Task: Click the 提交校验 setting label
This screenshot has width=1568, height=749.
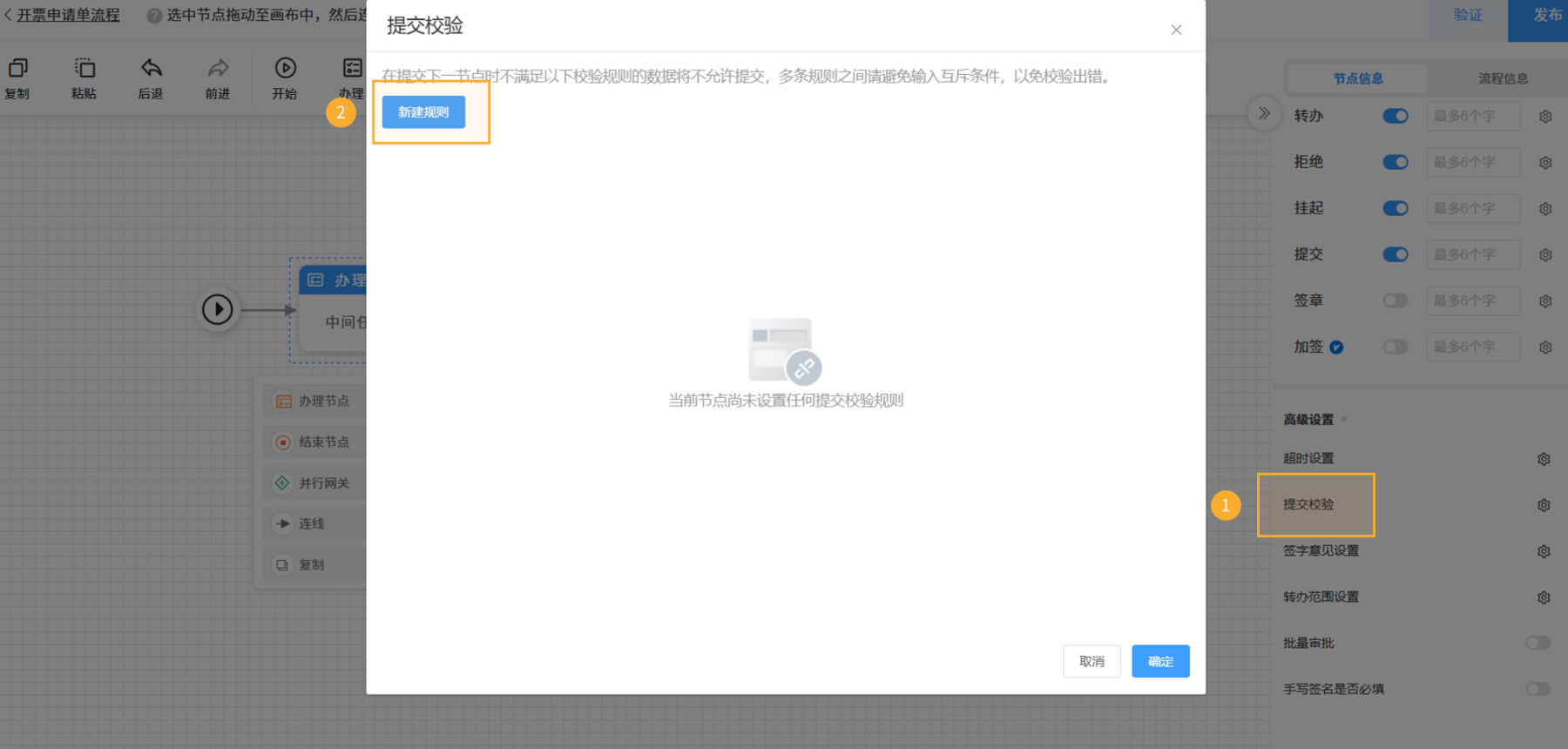Action: [1308, 504]
